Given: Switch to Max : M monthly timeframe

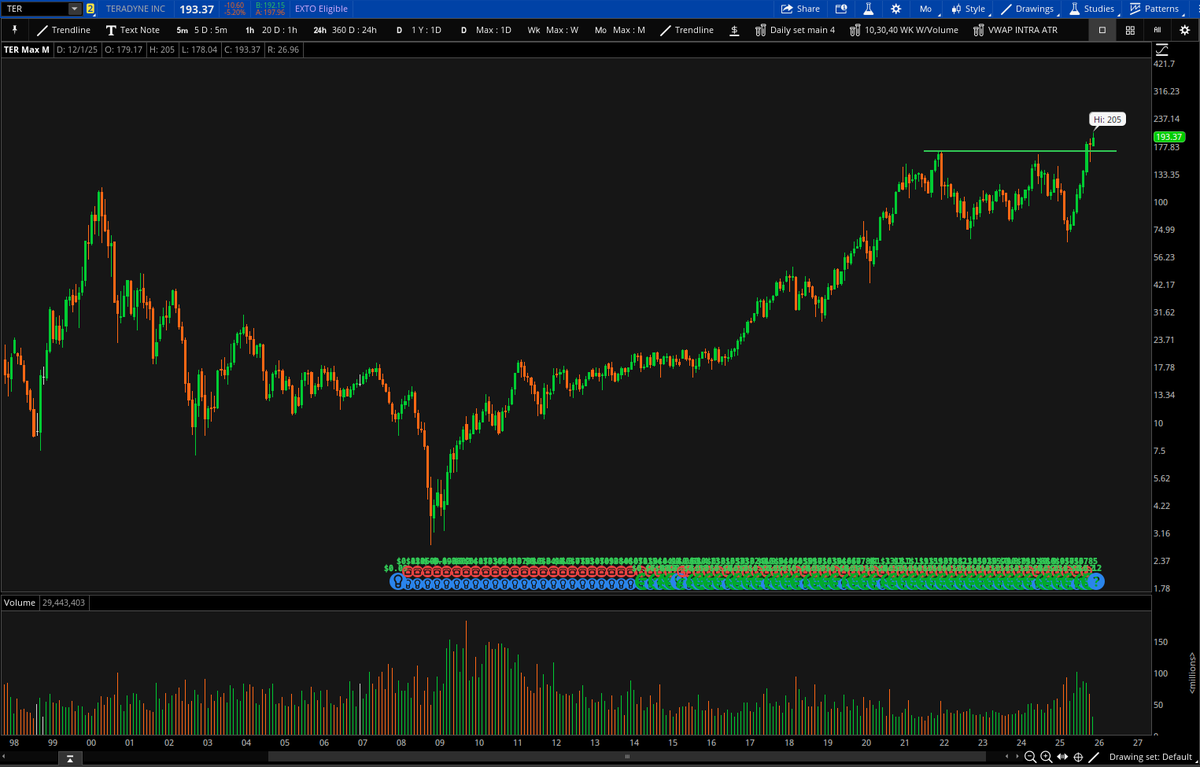Looking at the screenshot, I should click(x=620, y=30).
